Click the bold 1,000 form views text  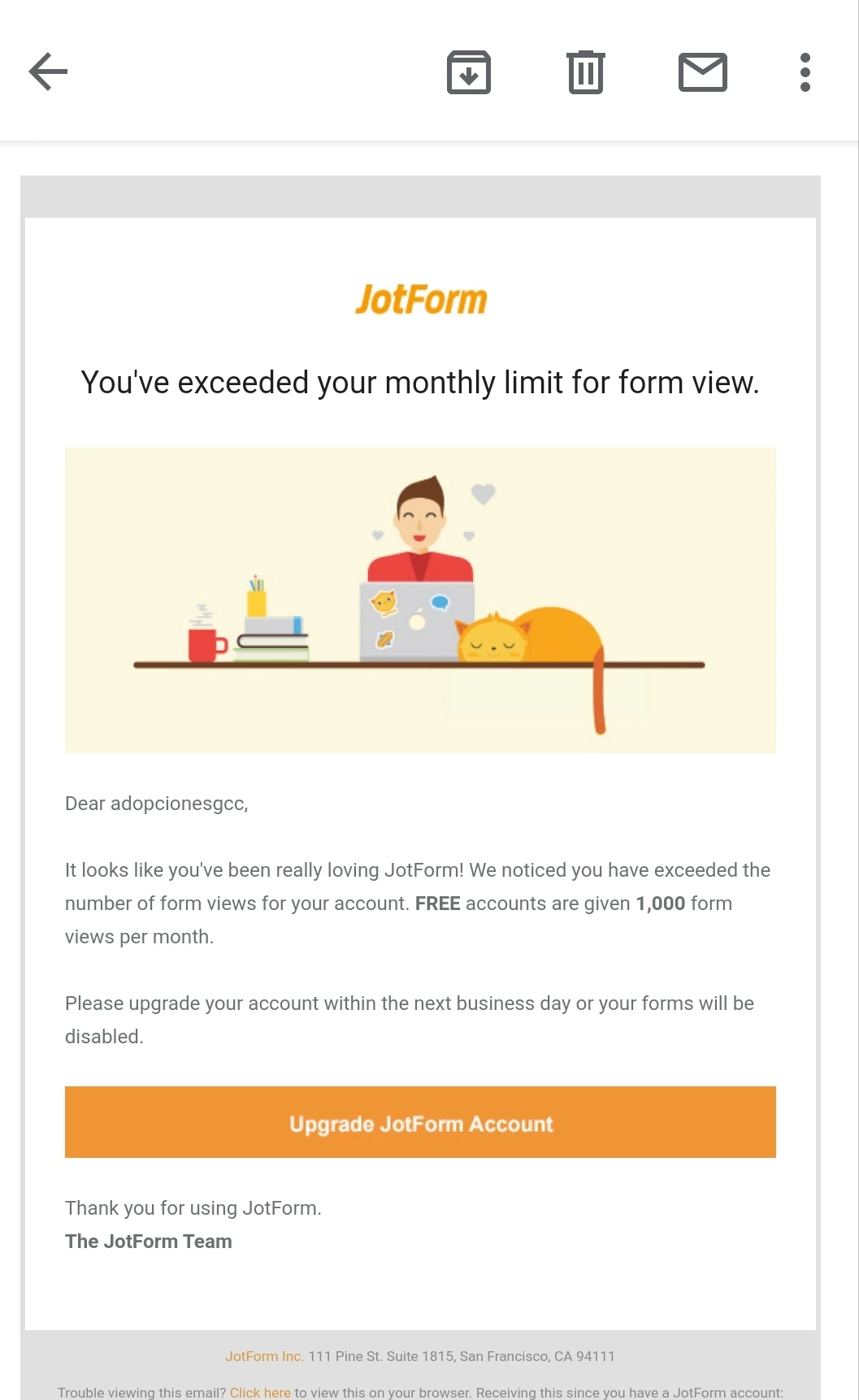[659, 903]
